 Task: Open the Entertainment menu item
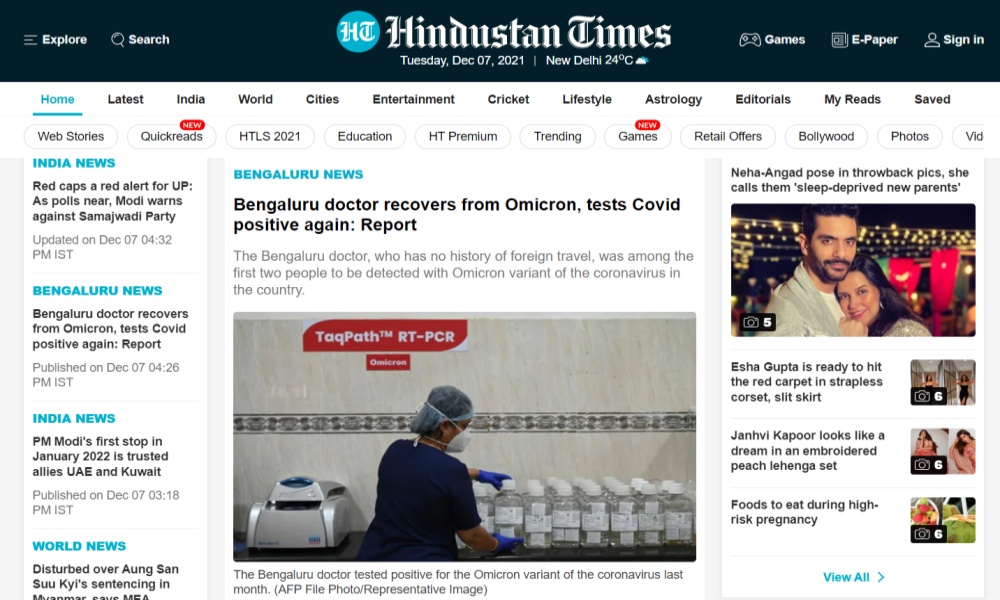point(413,99)
